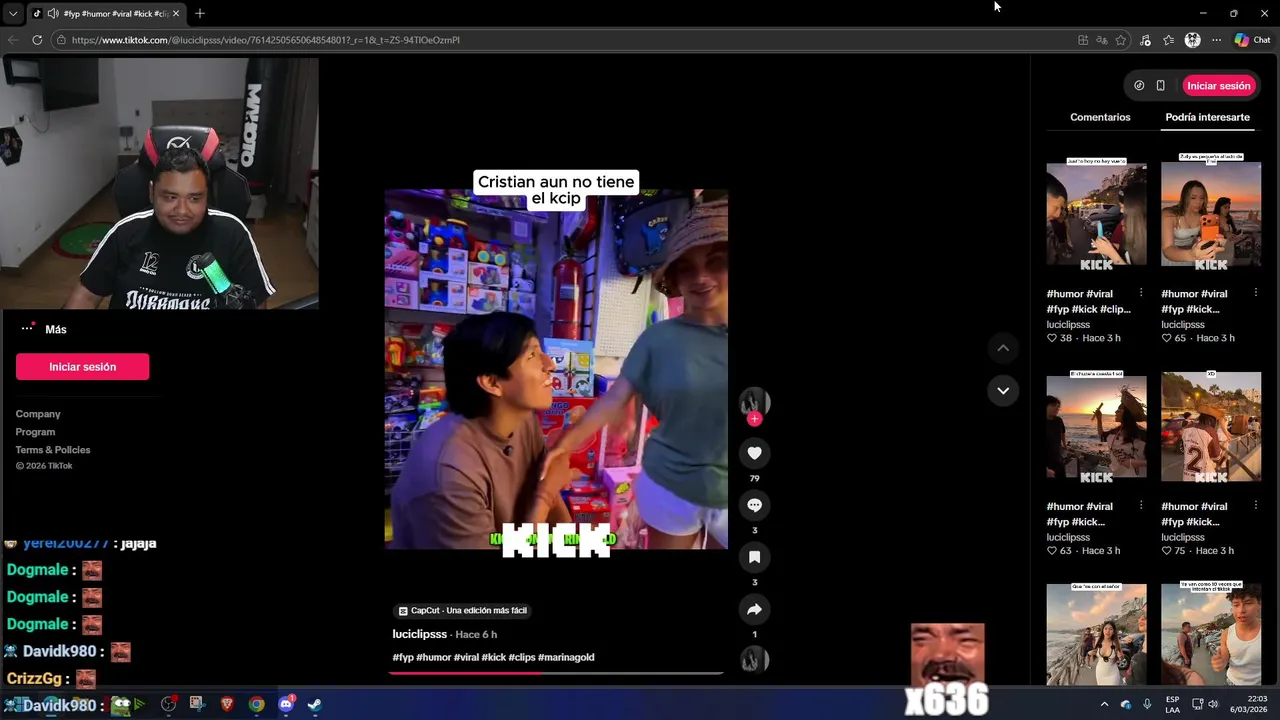Click the #kick hashtag in caption

(x=494, y=657)
